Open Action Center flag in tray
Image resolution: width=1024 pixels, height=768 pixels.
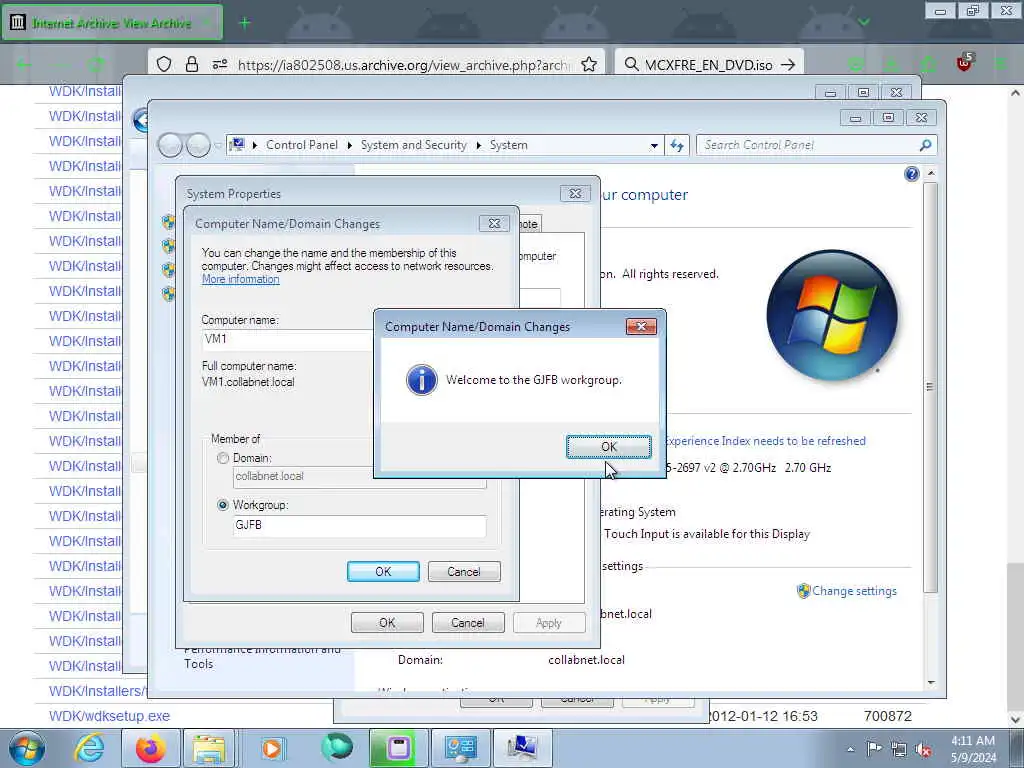click(874, 748)
